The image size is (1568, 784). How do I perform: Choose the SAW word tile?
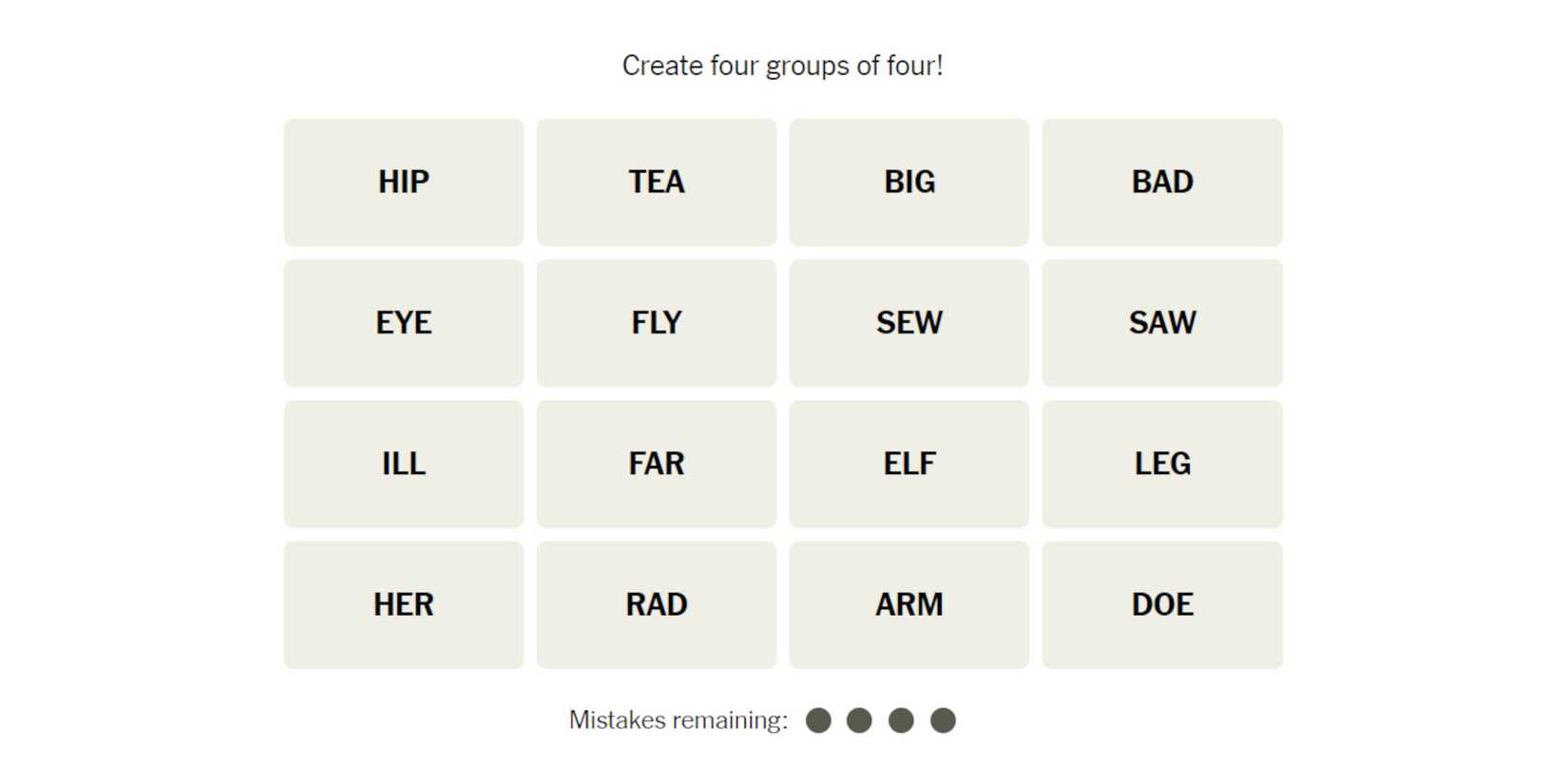pyautogui.click(x=1161, y=322)
